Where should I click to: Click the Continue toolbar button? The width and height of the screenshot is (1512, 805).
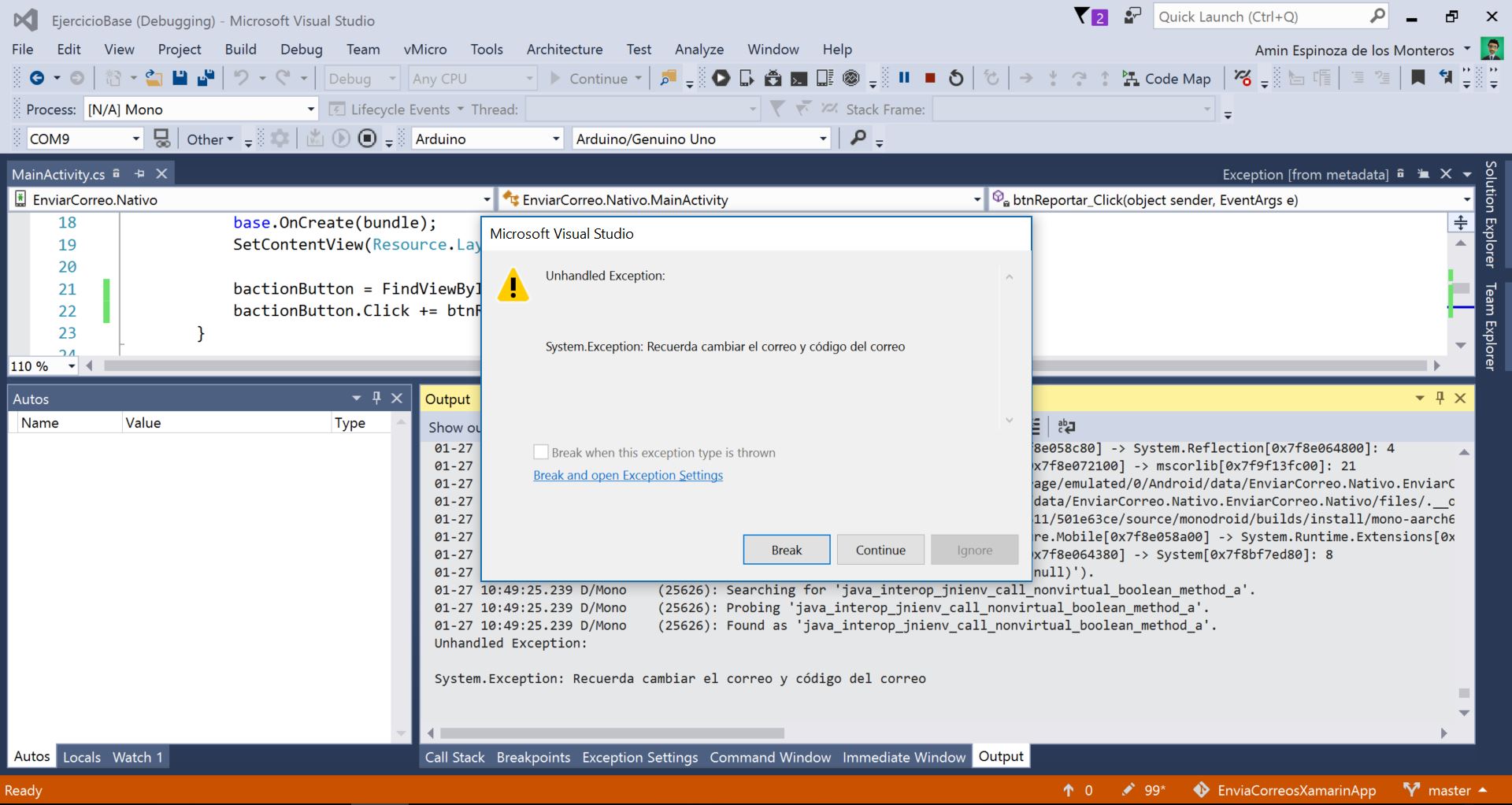coord(596,79)
